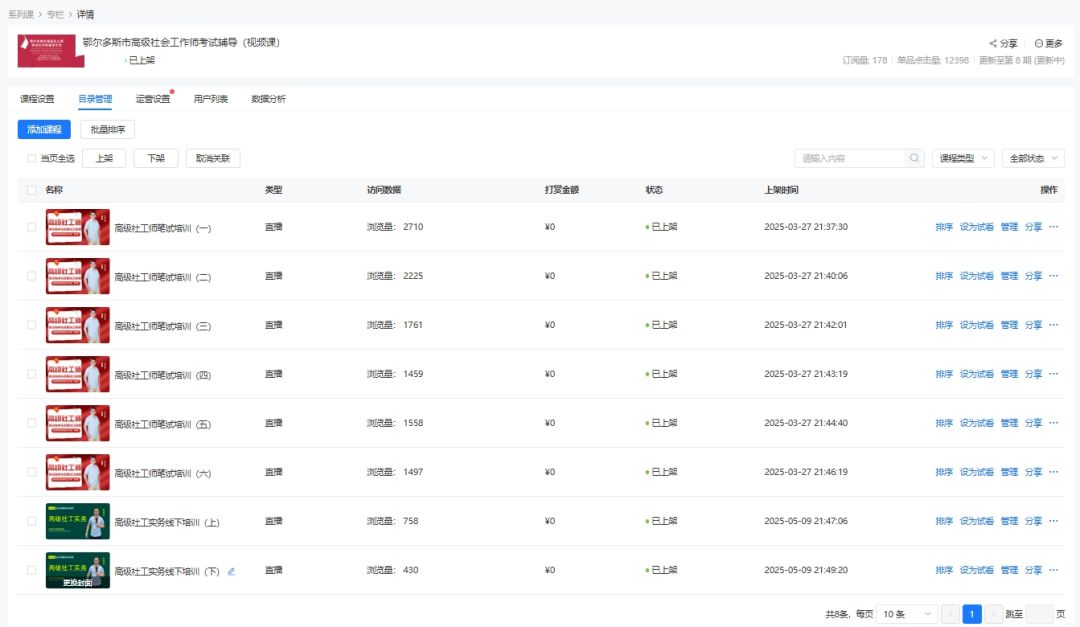Screen dimensions: 1080x627
Task: Click 设为试看 link for 高级社工师笔试培训（三）
Action: click(976, 325)
